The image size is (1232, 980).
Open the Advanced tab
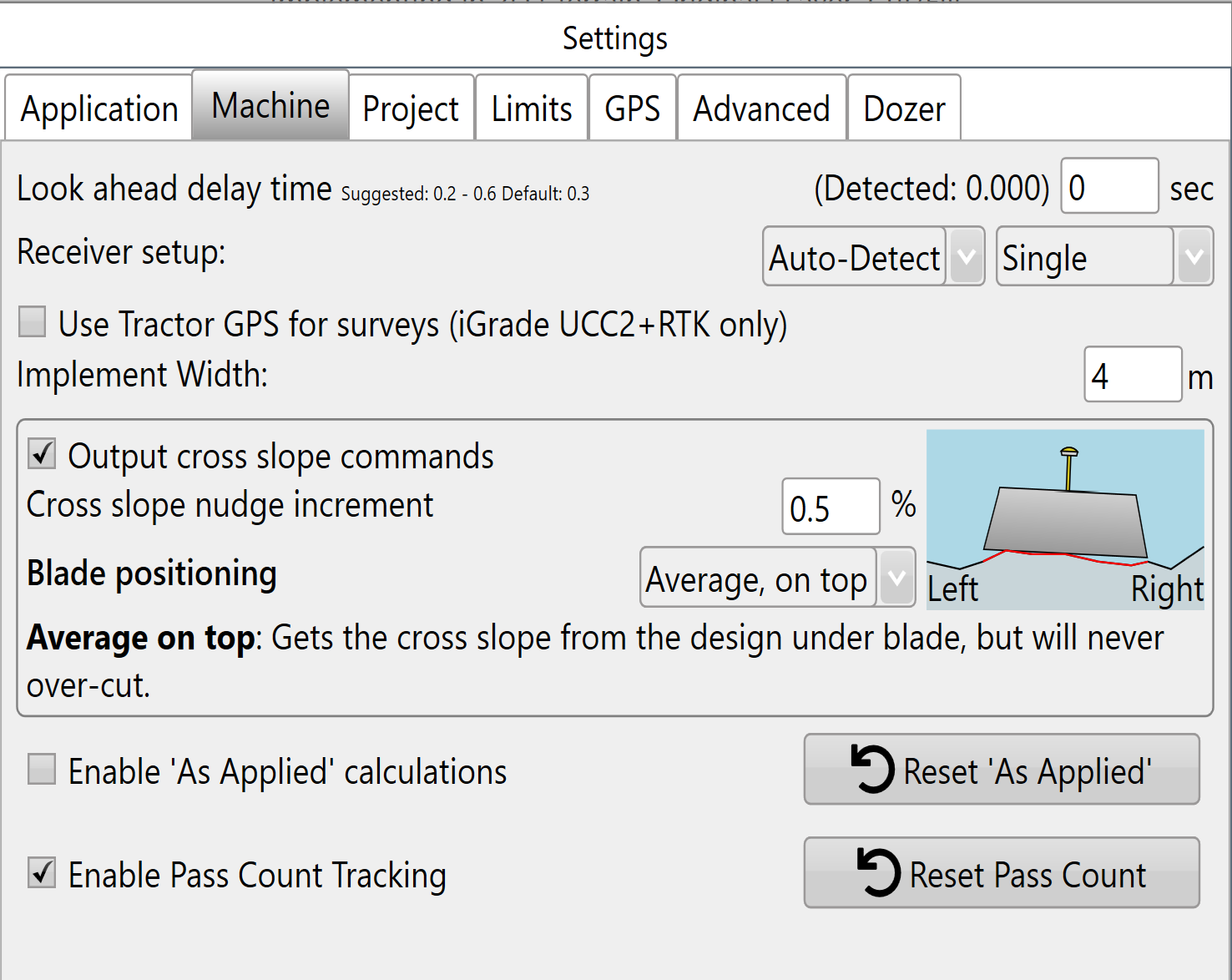point(761,109)
